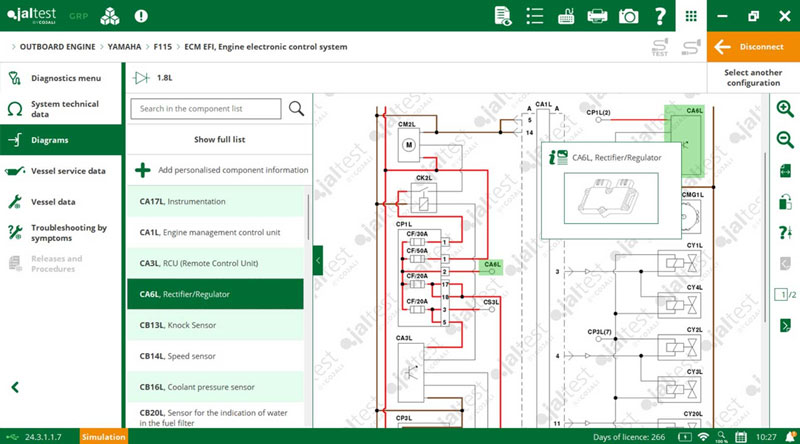Click the cable connection icon beside TEST
Viewport: 800px width, 444px height.
point(691,47)
